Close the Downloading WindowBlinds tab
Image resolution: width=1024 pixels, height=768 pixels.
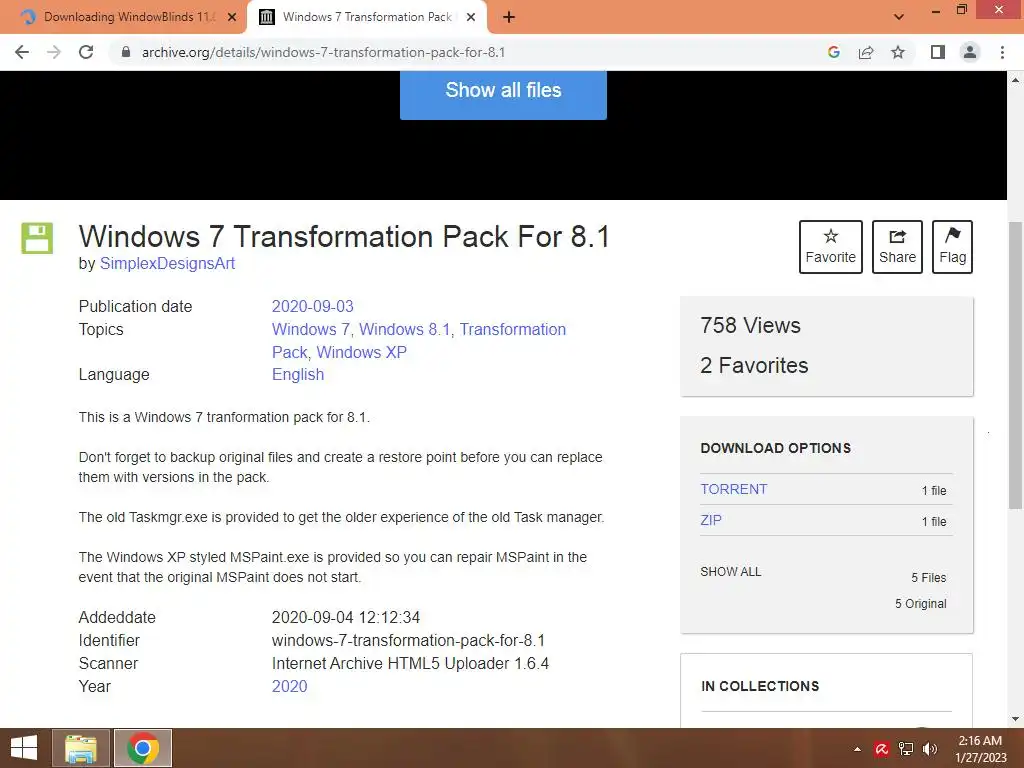tap(232, 17)
